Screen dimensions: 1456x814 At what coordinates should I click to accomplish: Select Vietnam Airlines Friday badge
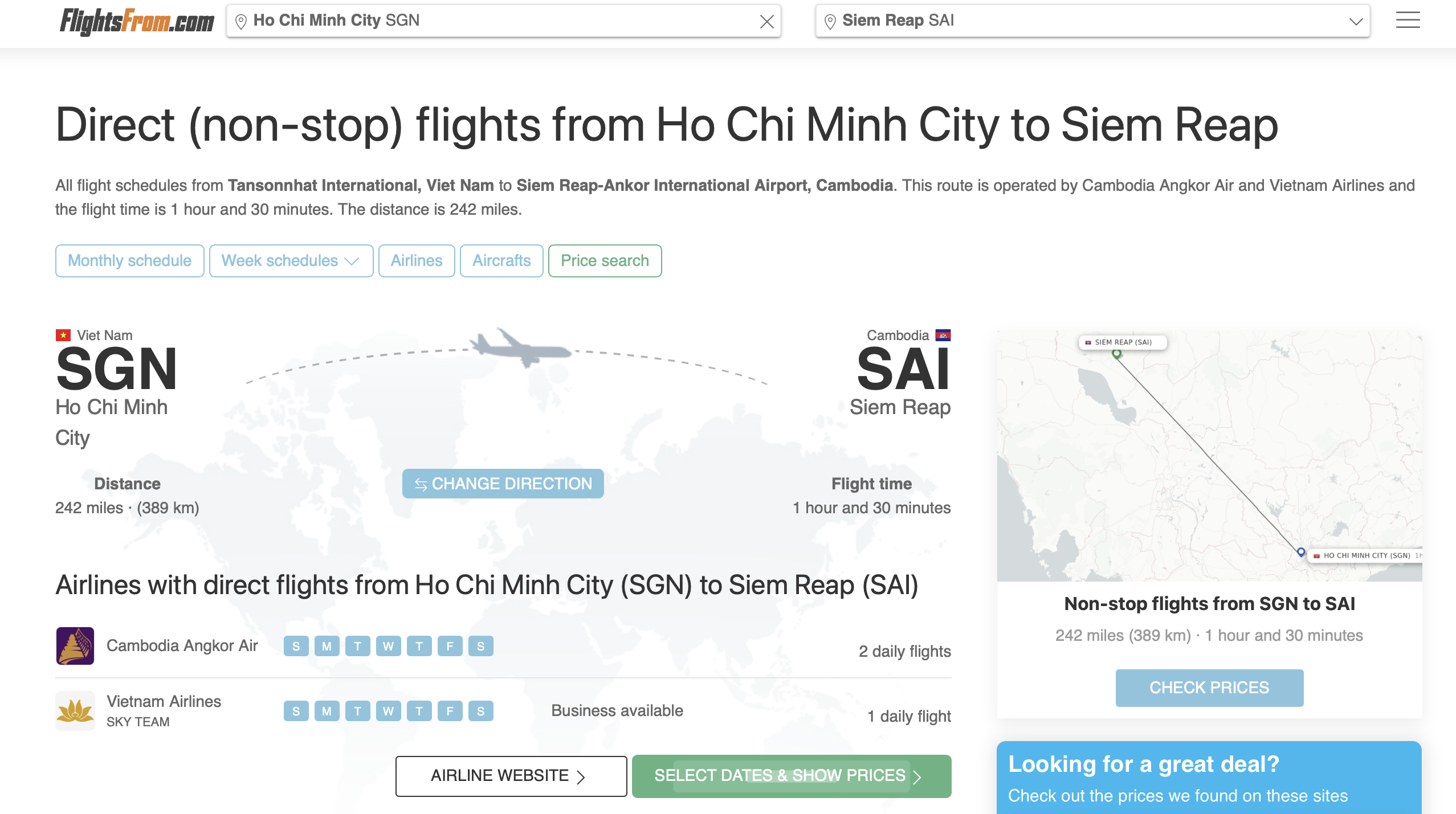point(450,711)
